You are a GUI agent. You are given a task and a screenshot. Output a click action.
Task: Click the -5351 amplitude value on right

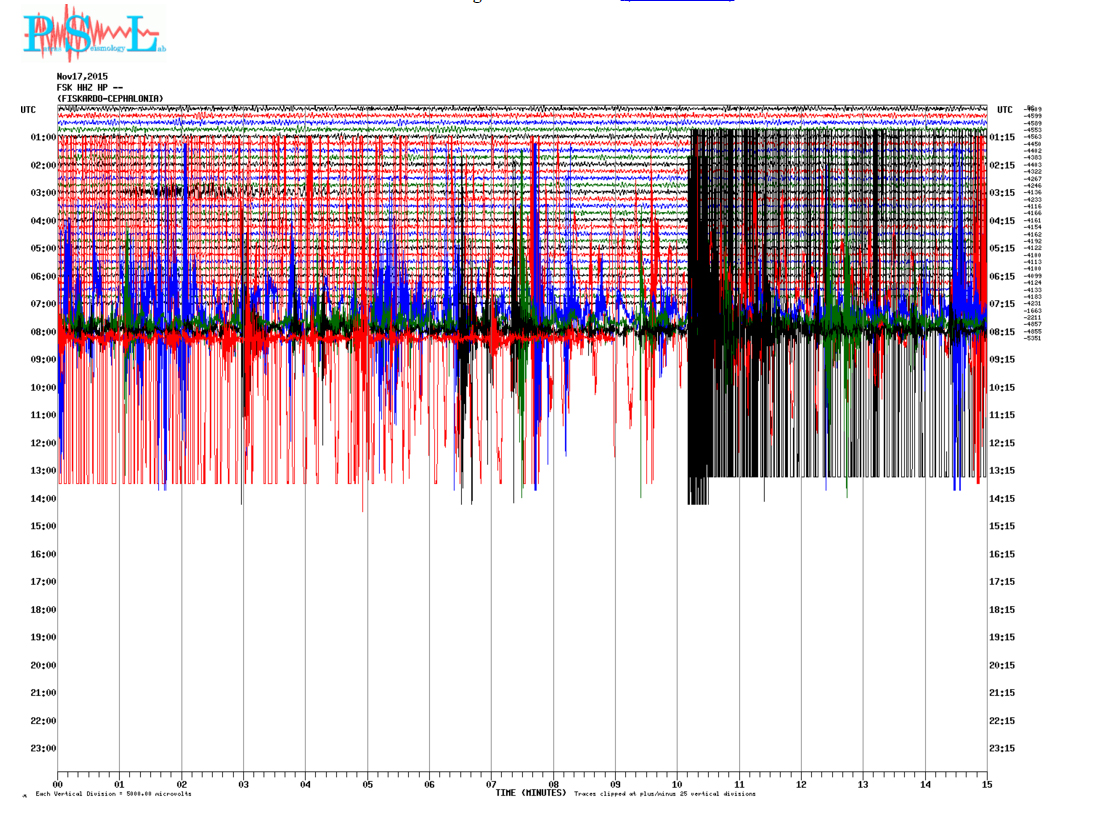1033,338
